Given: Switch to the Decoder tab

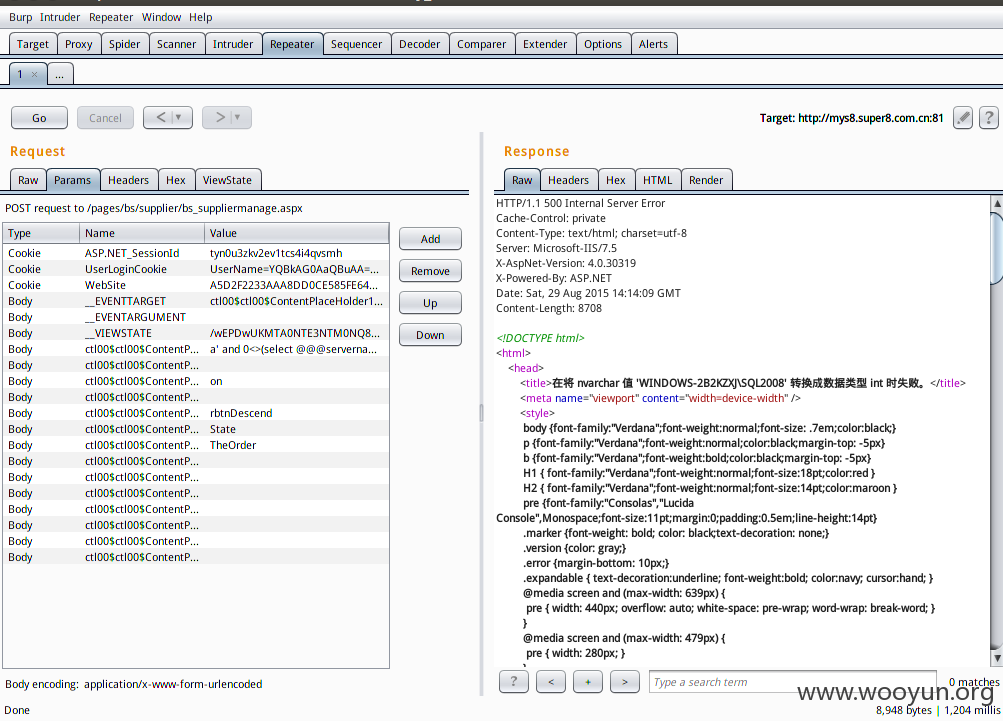Looking at the screenshot, I should point(420,44).
